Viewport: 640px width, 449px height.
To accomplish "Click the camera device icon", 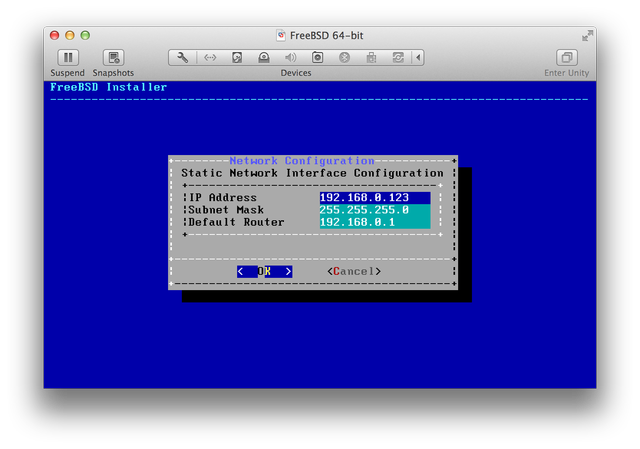I will [318, 58].
